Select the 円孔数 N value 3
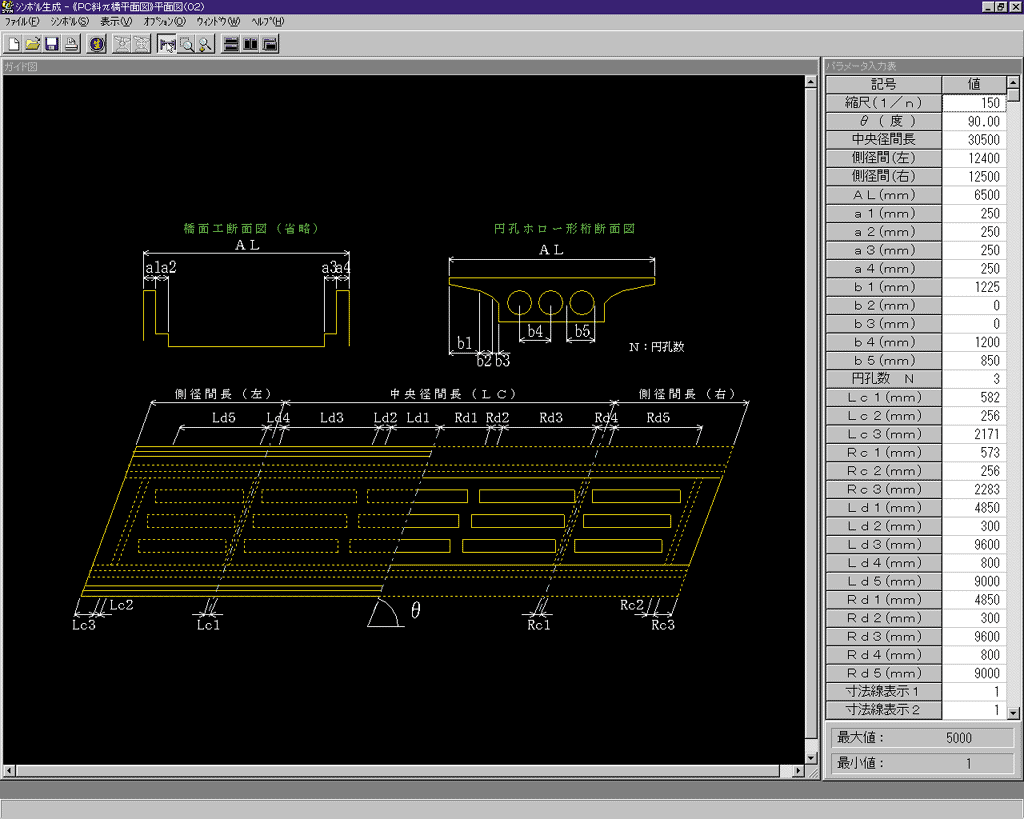Screen dimensions: 1024x819 pyautogui.click(x=974, y=379)
